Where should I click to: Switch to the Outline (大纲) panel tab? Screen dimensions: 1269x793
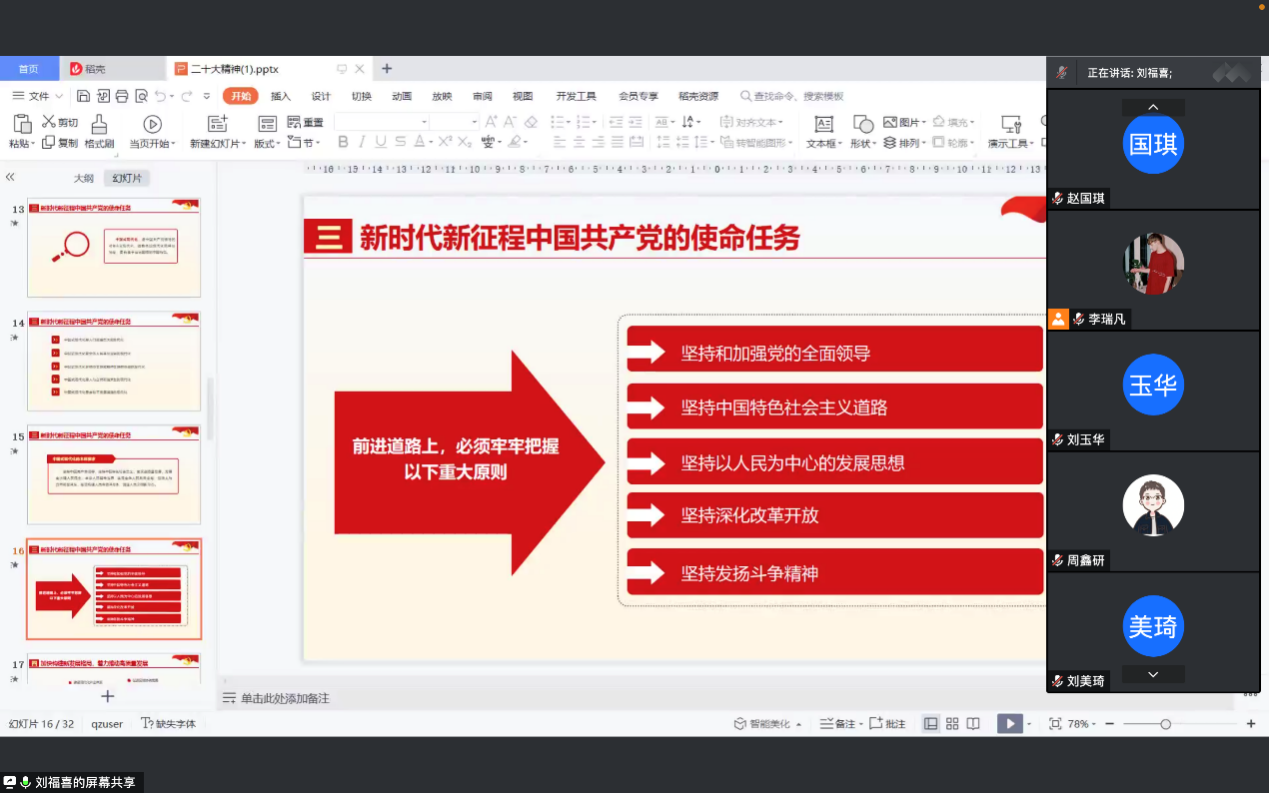pyautogui.click(x=83, y=178)
